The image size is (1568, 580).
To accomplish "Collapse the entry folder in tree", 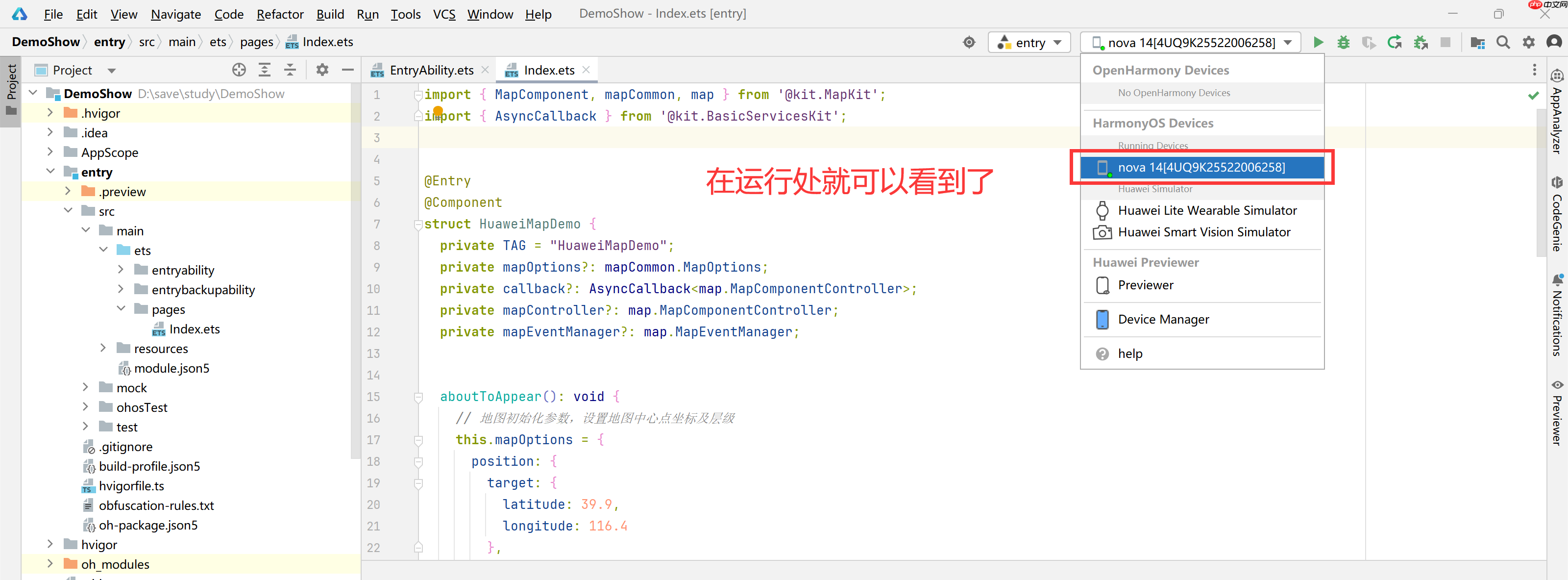I will coord(50,172).
